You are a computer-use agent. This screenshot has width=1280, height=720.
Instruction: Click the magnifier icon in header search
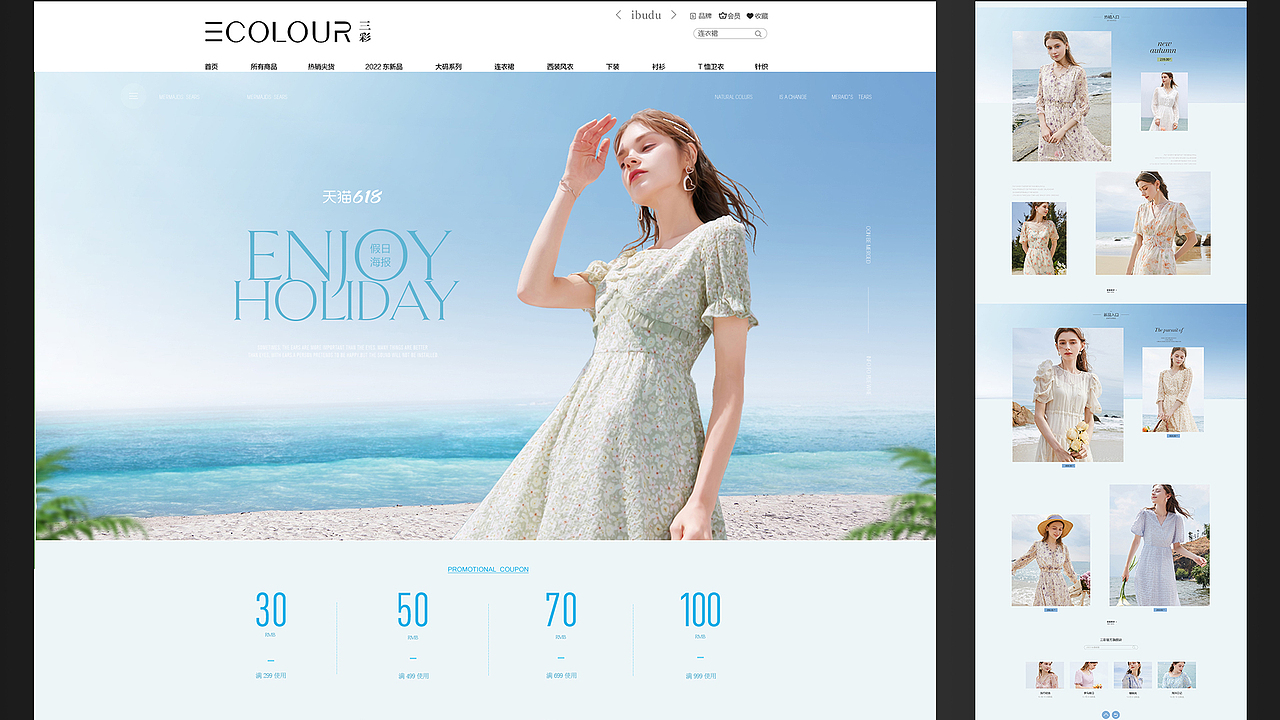759,34
